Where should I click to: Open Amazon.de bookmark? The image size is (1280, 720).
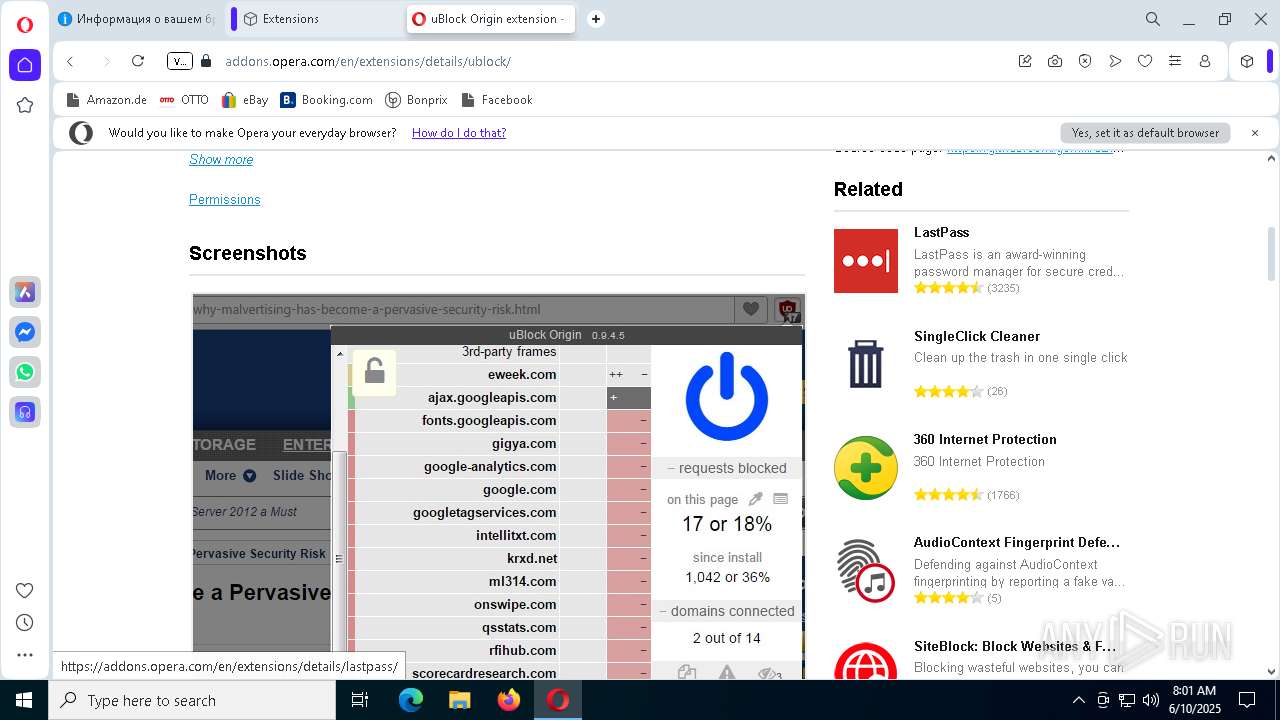[106, 100]
